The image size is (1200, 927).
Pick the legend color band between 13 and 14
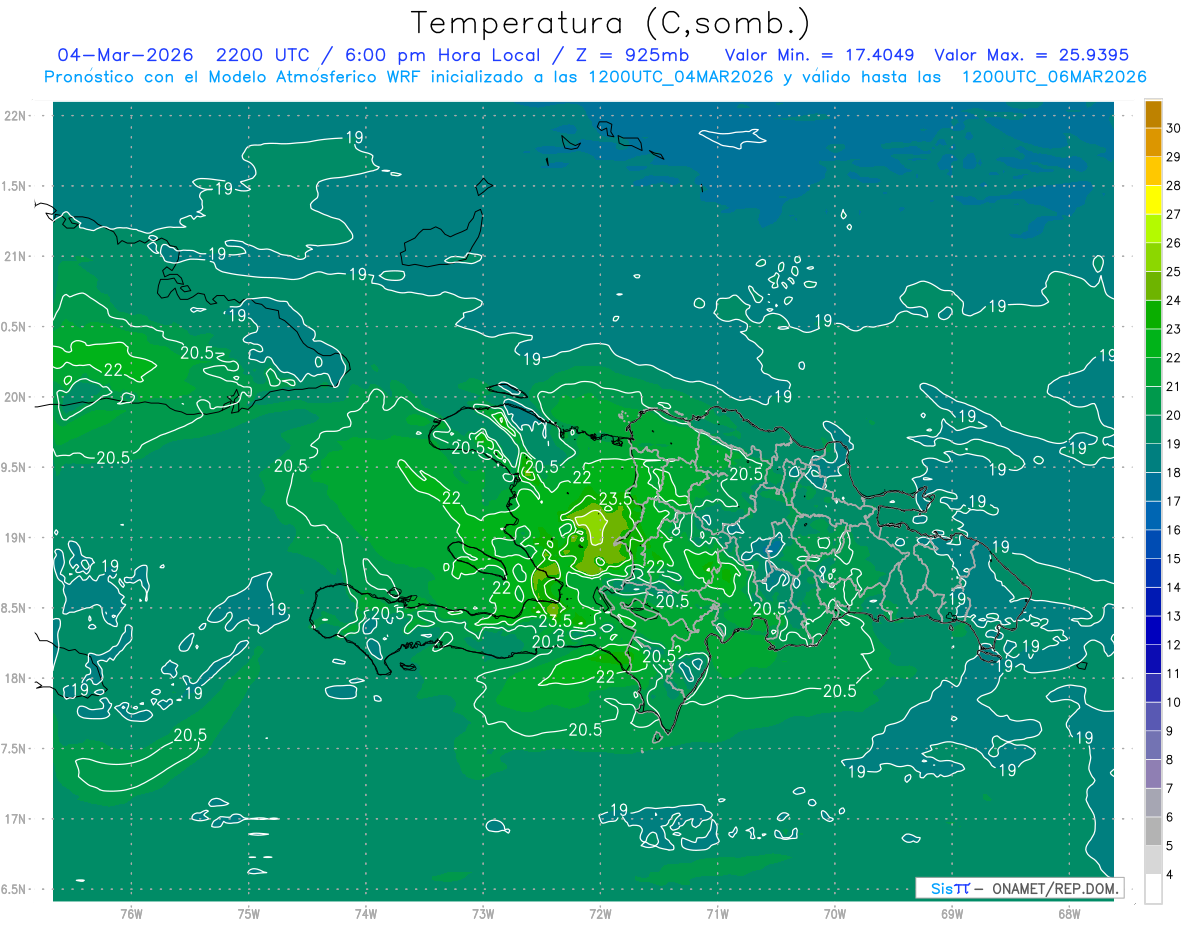1153,602
